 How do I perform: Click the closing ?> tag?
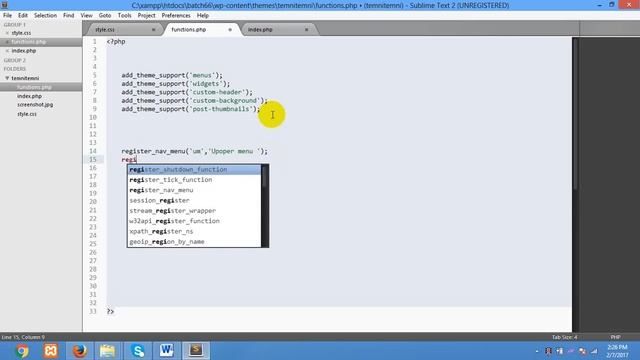110,311
